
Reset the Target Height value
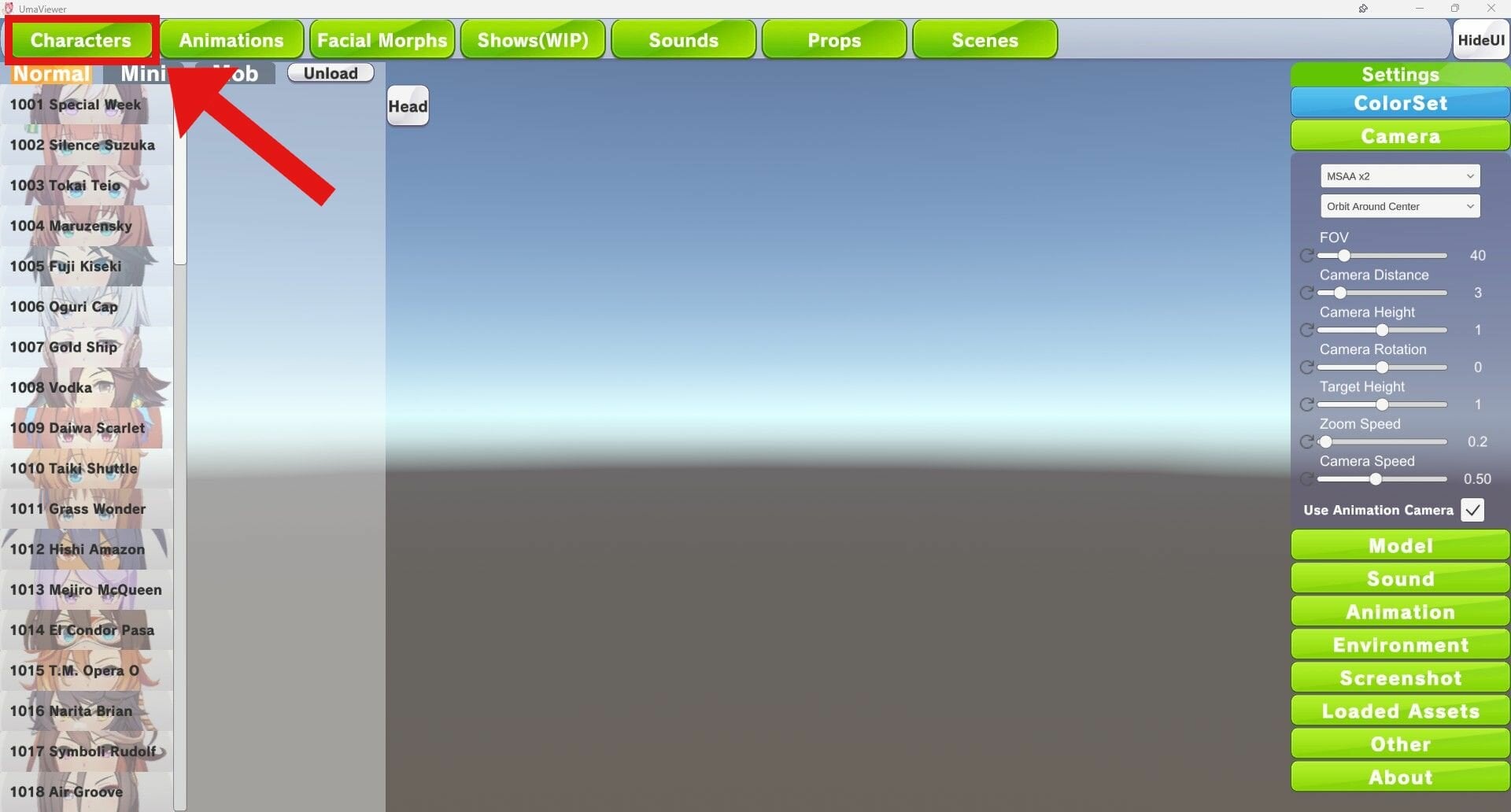[1306, 404]
